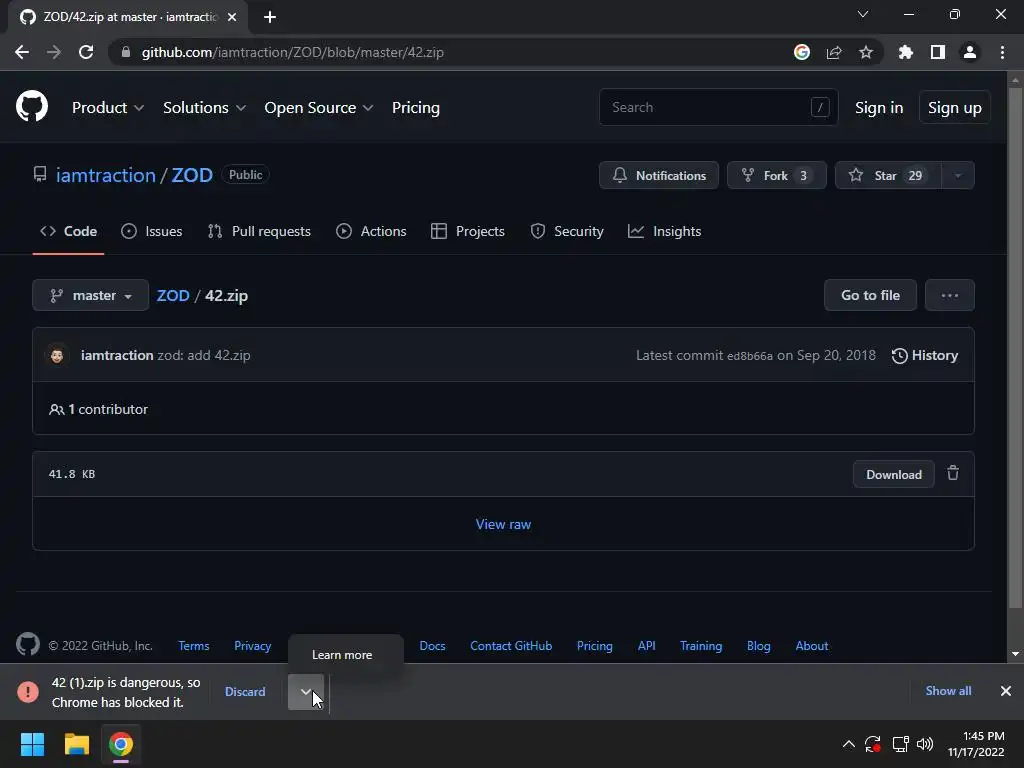Fork the repository with Fork button
1024x768 pixels.
click(x=776, y=176)
